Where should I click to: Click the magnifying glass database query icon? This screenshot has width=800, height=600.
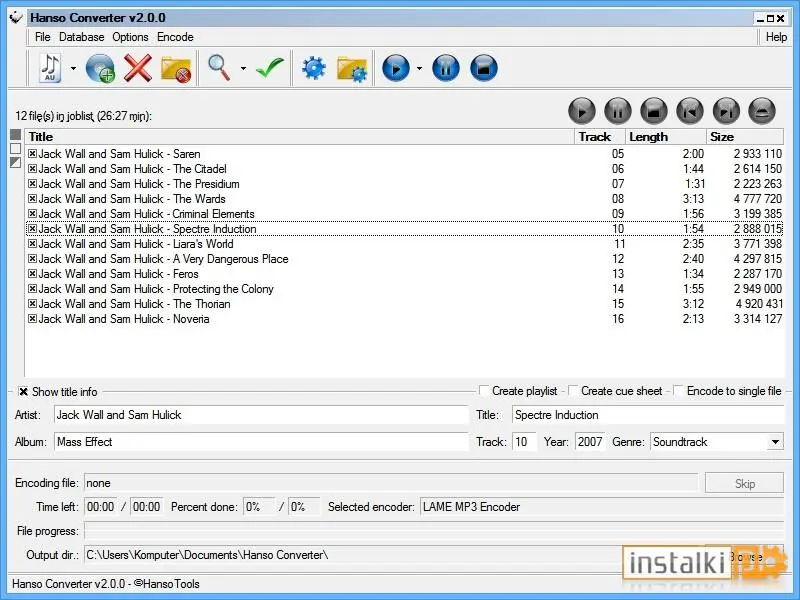pyautogui.click(x=219, y=68)
